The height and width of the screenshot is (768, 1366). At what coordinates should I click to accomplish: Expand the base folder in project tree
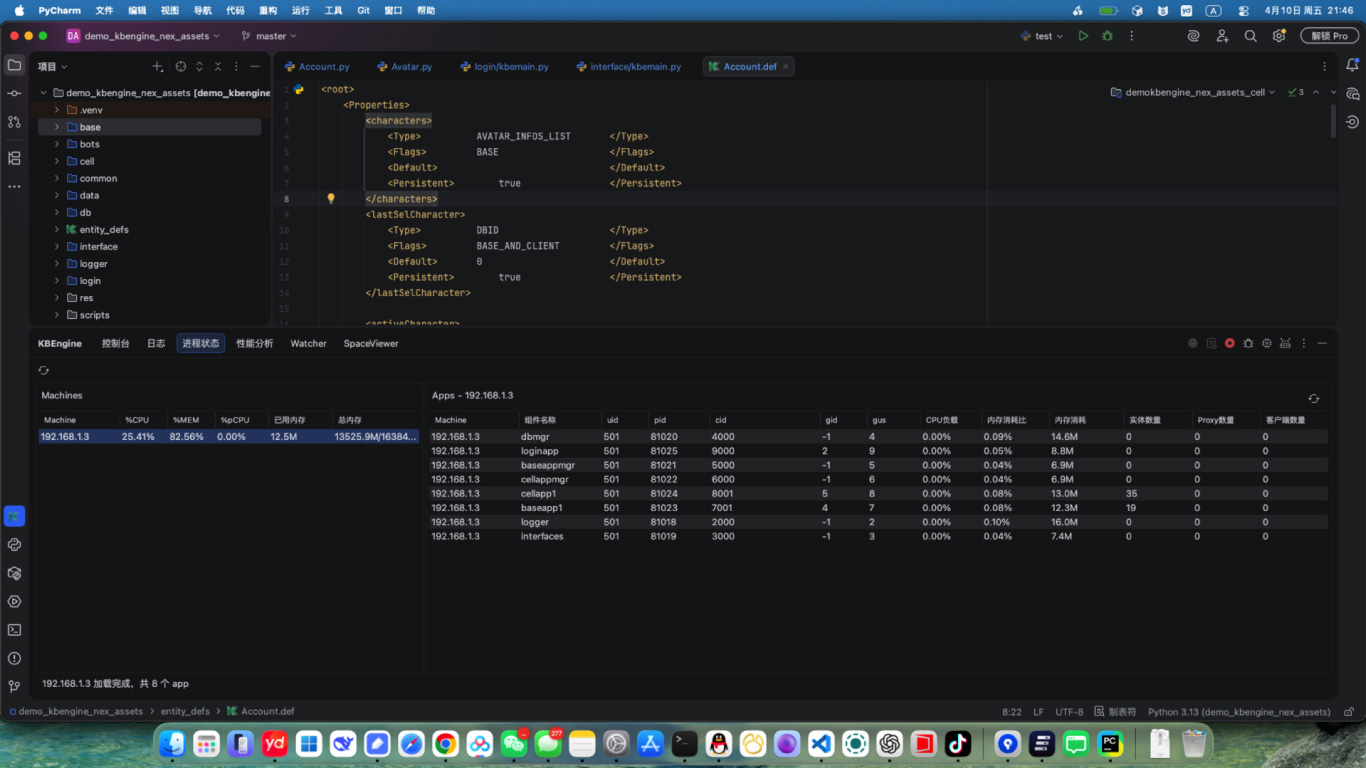point(56,127)
